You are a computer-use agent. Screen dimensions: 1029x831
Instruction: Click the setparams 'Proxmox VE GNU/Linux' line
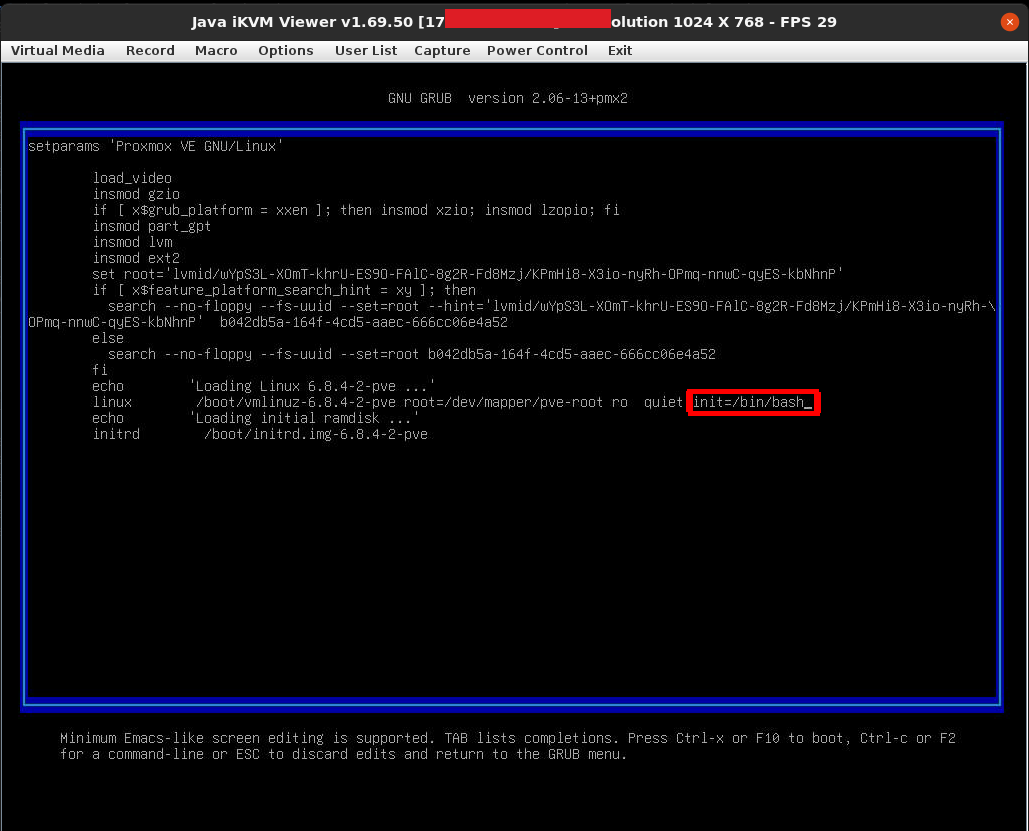(156, 146)
